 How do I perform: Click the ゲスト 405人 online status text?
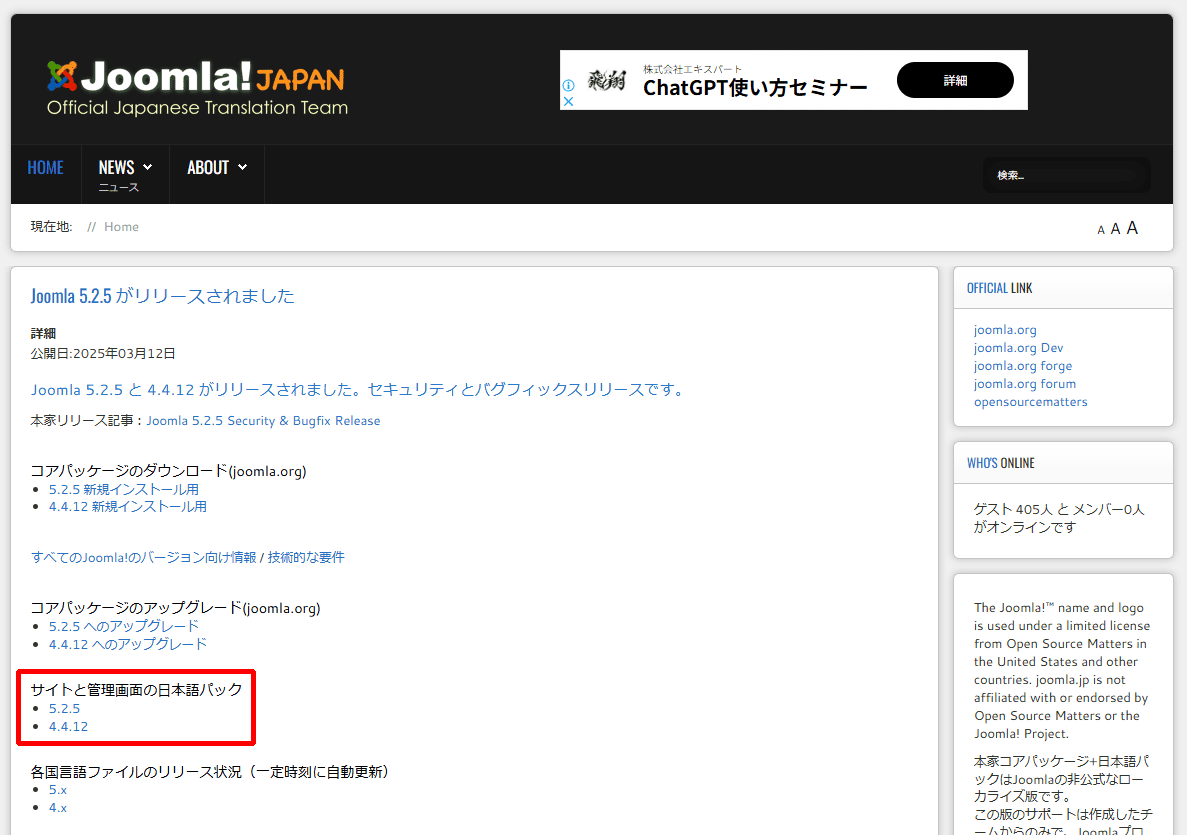coord(1058,519)
